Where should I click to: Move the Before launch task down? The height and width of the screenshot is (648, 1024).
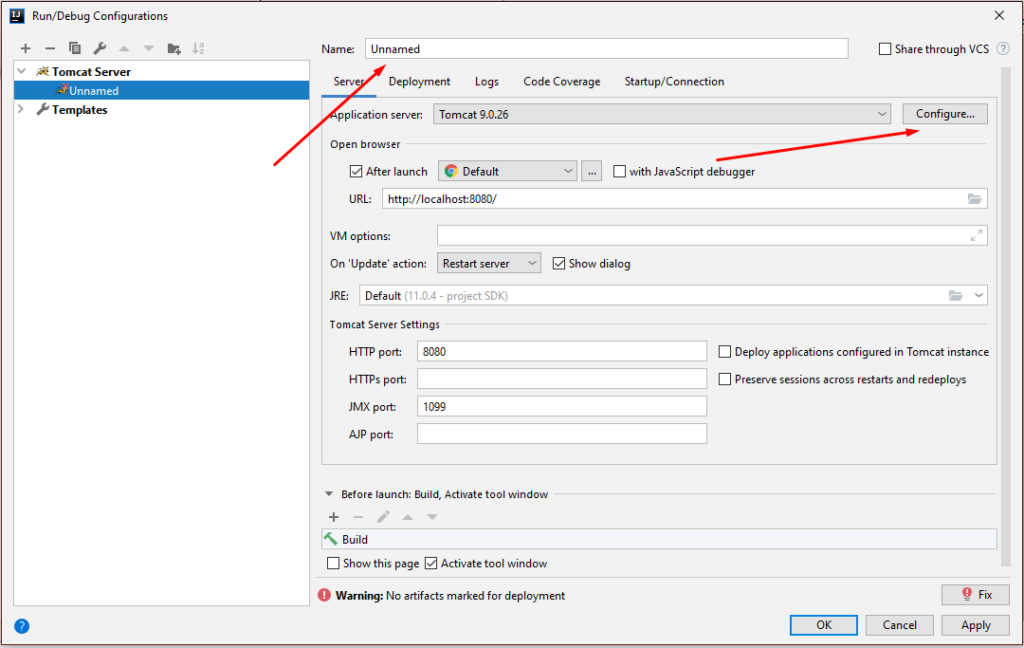[x=432, y=517]
